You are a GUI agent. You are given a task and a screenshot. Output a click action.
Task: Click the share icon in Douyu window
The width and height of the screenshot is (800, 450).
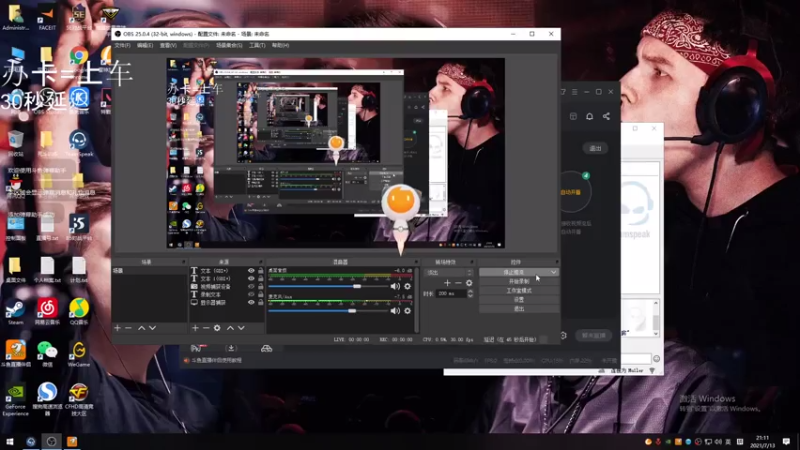(606, 116)
